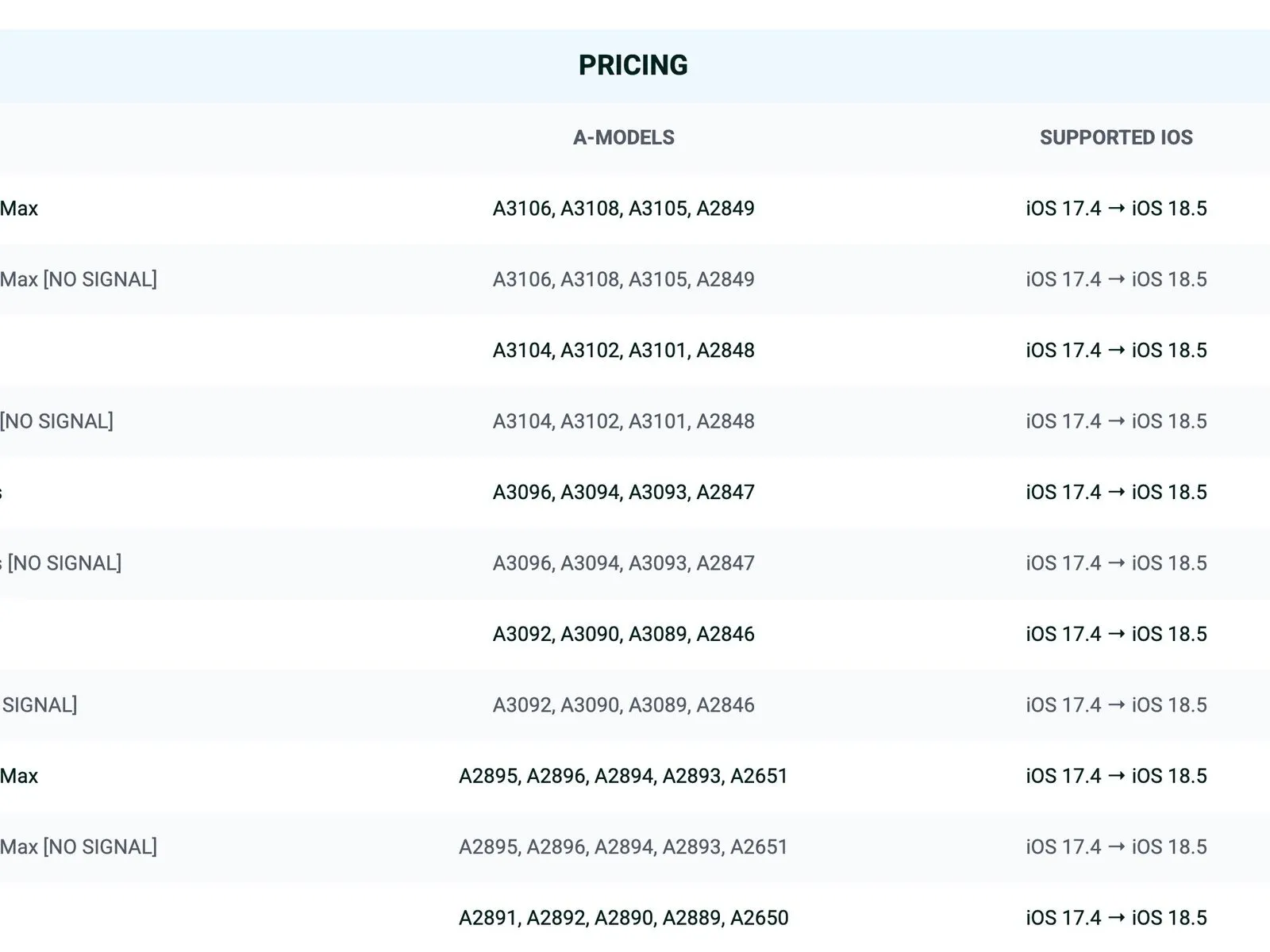Click '[NO SIGNAL]' label in the A3104 row
1270x952 pixels.
(56, 421)
